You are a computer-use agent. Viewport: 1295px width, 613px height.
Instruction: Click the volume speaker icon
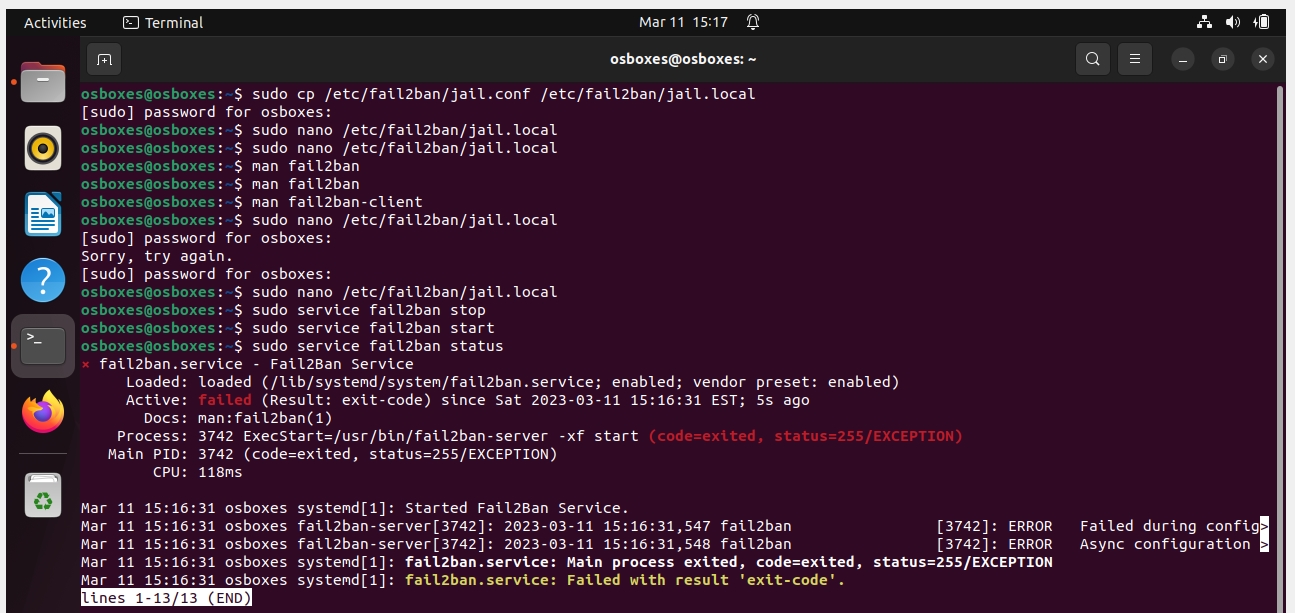click(1233, 22)
